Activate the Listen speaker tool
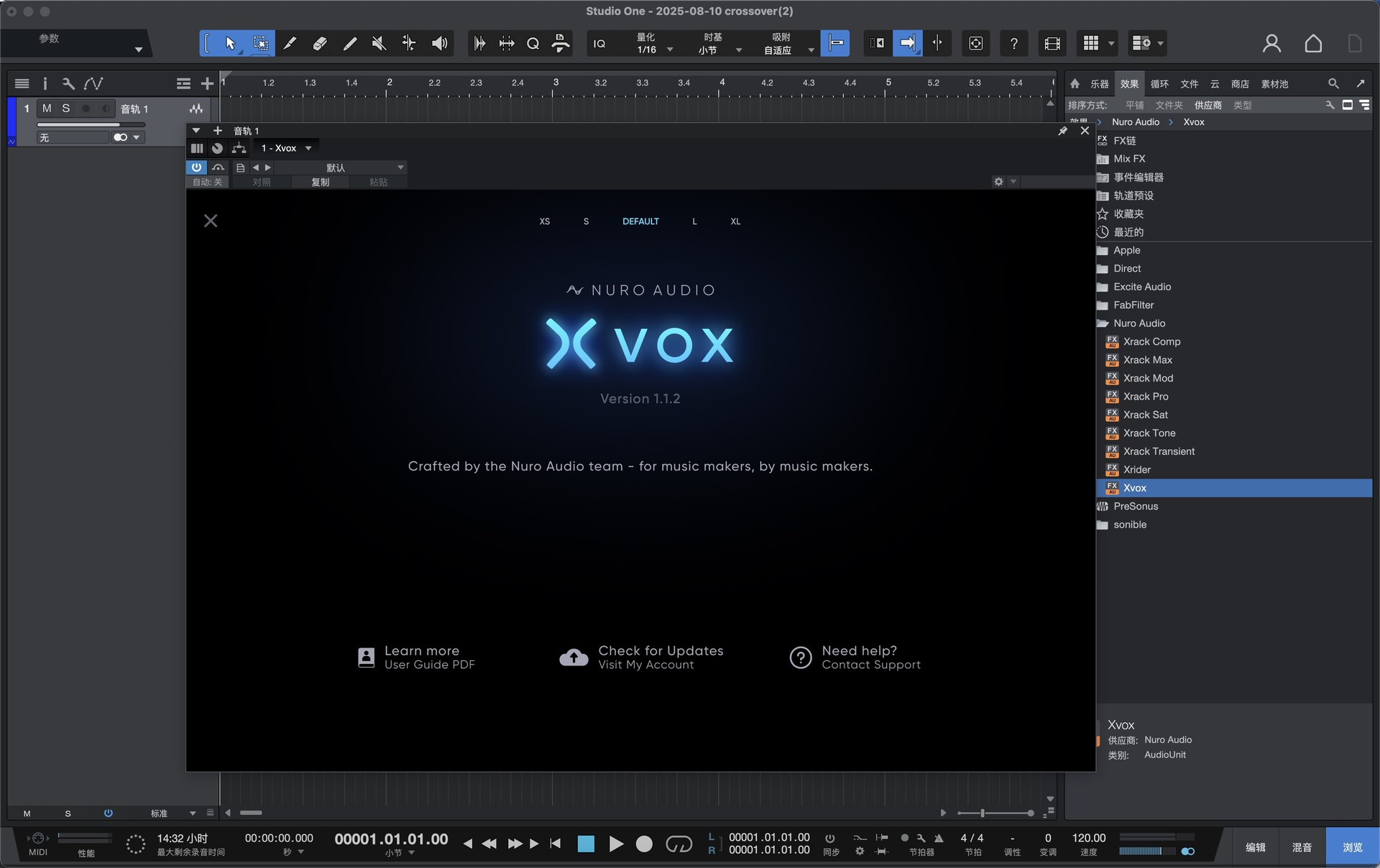Screen dimensions: 1380x868 coord(439,44)
